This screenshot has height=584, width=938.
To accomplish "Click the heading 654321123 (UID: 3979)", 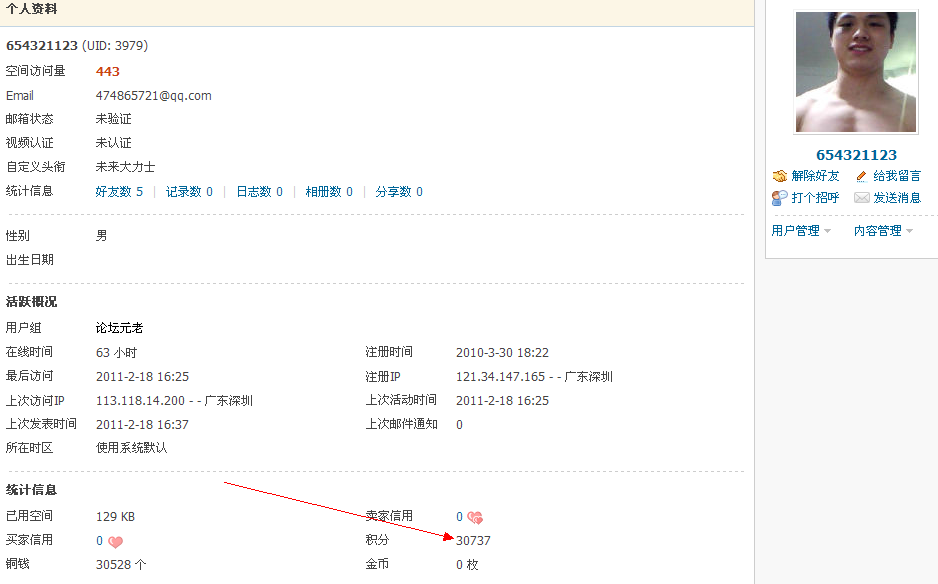I will 77,45.
